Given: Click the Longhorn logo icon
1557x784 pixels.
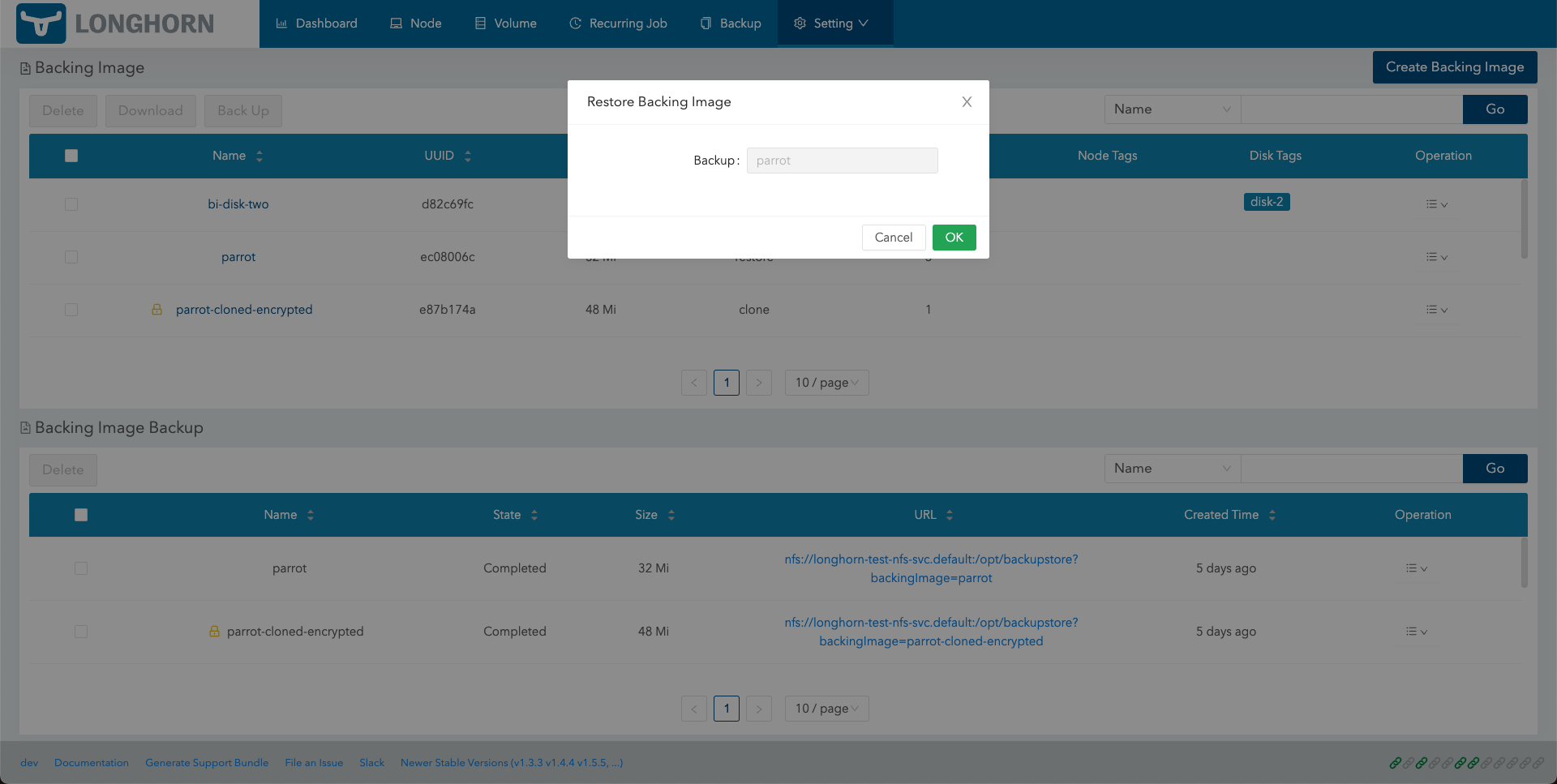Looking at the screenshot, I should 41,24.
